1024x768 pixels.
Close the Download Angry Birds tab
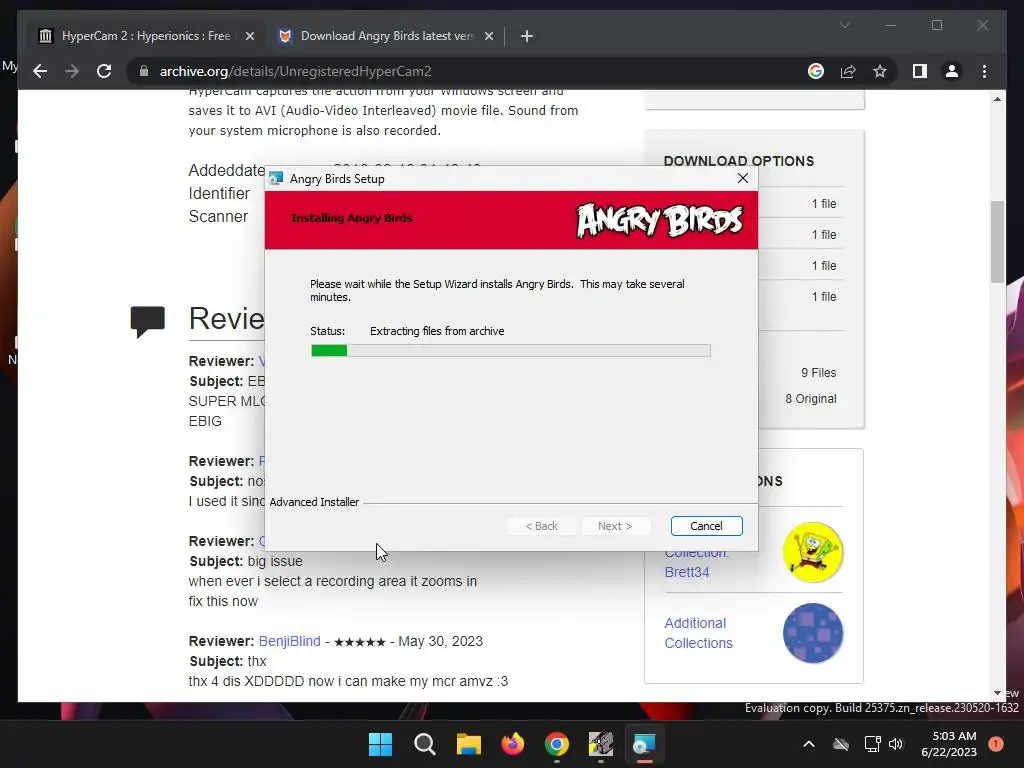pyautogui.click(x=488, y=36)
